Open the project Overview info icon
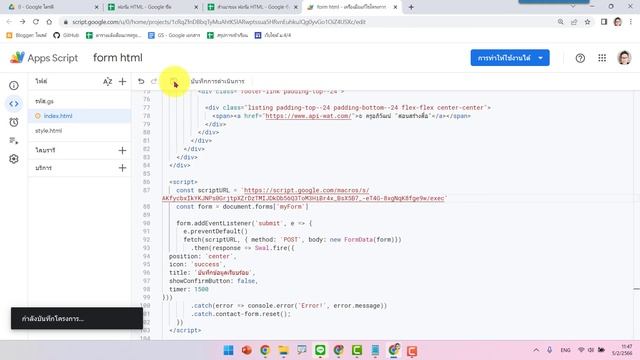The image size is (640, 360). click(14, 85)
